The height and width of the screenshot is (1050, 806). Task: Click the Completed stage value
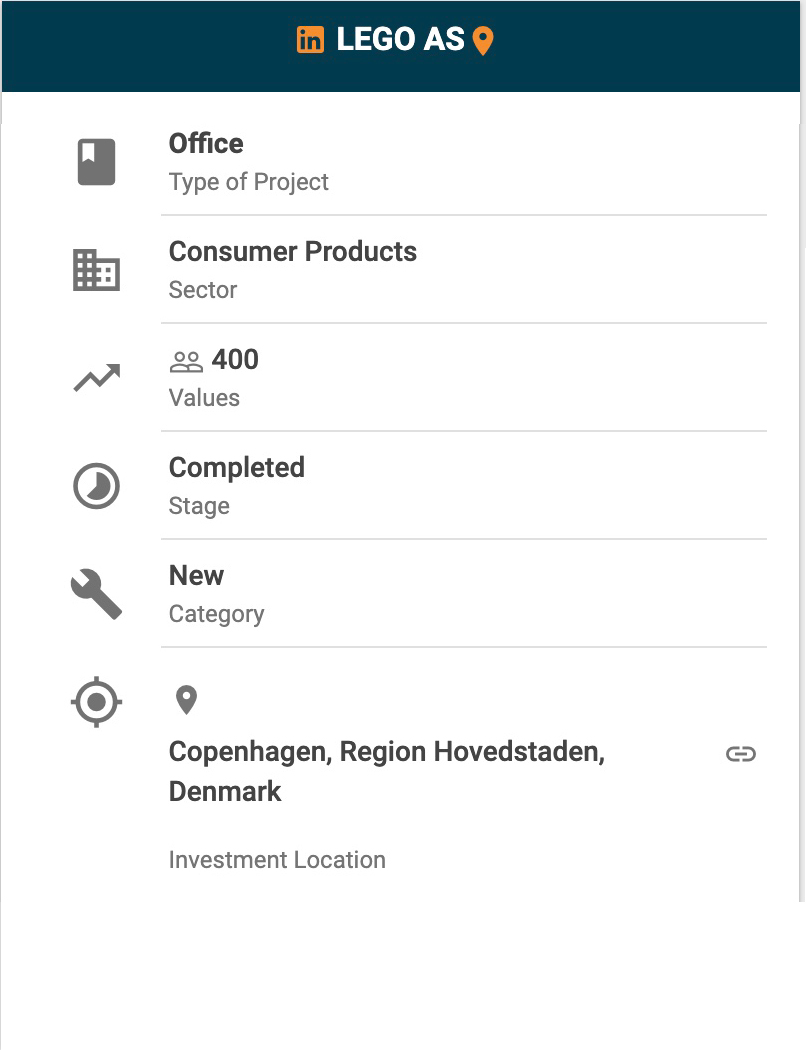[237, 468]
